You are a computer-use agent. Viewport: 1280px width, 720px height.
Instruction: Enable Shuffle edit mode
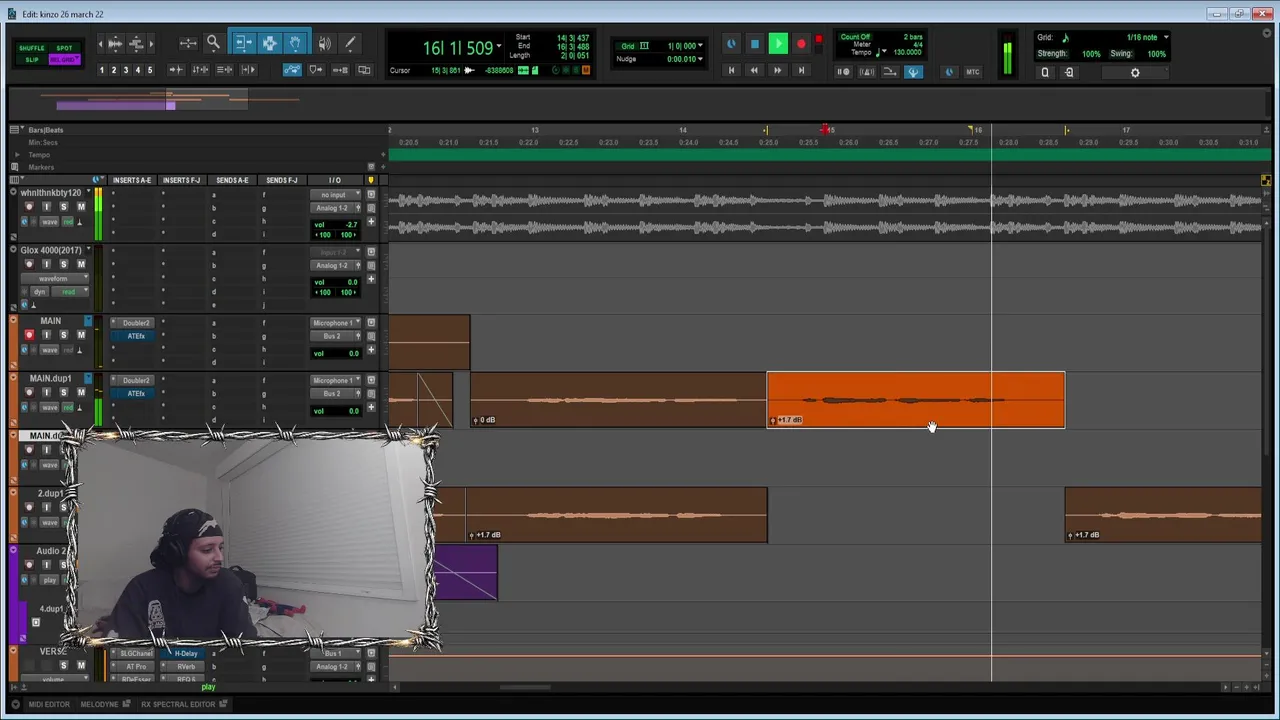pyautogui.click(x=32, y=48)
